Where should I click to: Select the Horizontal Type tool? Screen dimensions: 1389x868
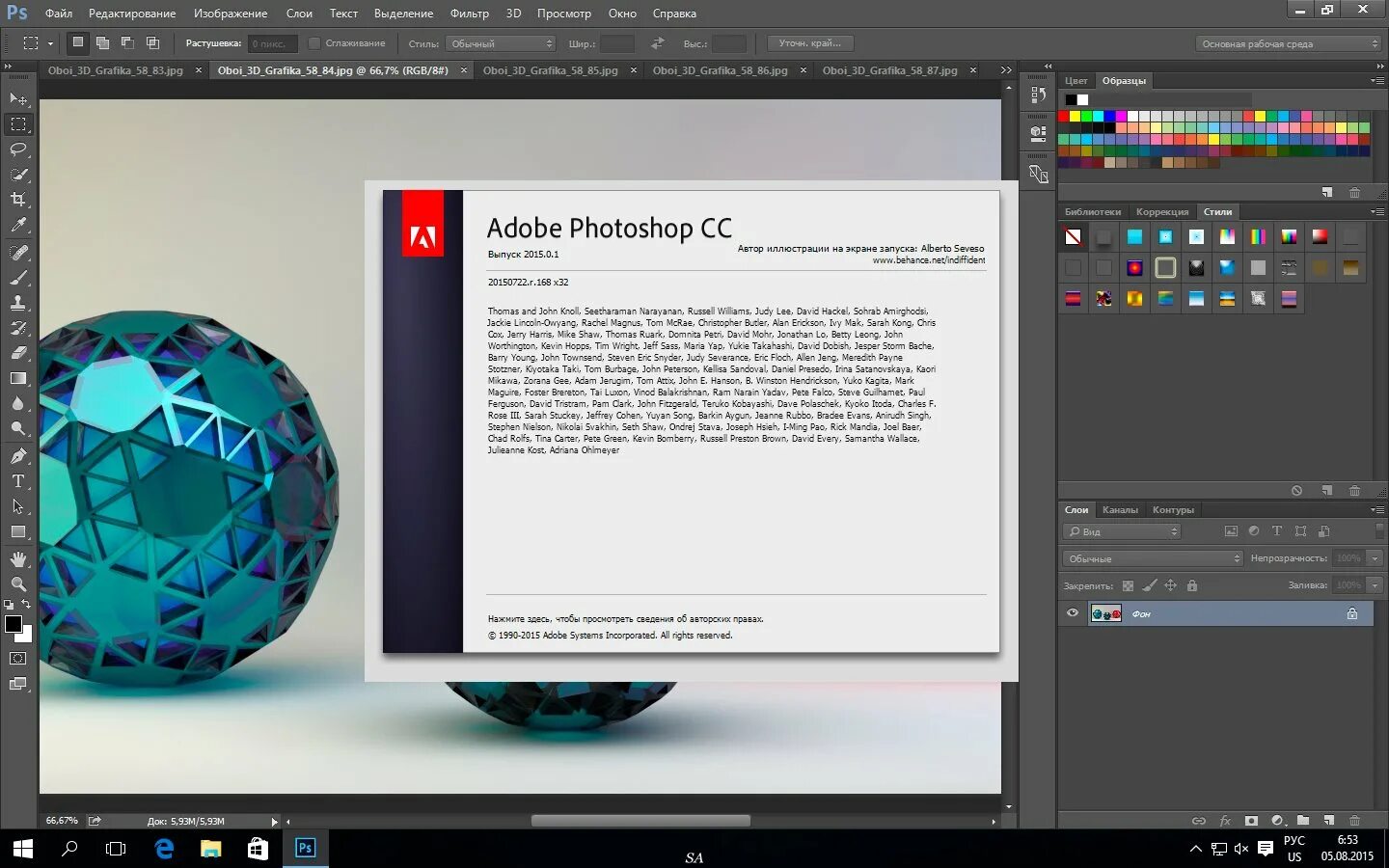tap(18, 481)
